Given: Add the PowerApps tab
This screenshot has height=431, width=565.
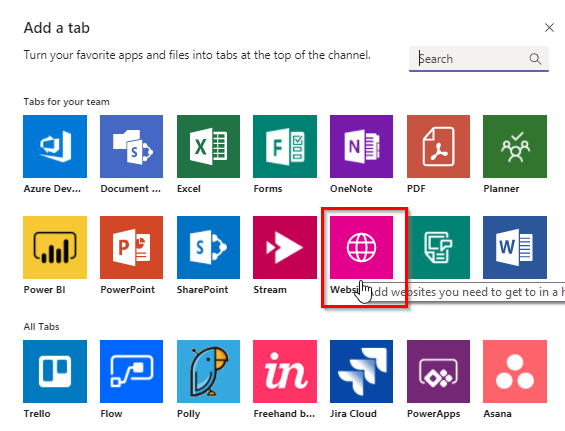Looking at the screenshot, I should coord(438,371).
